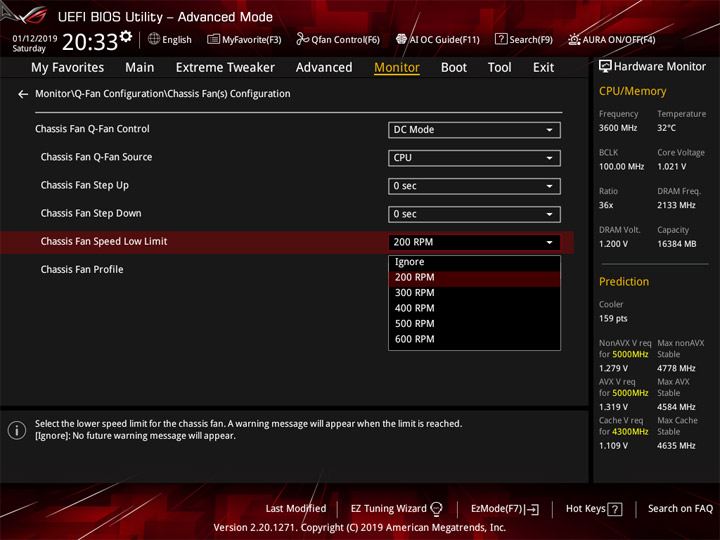
Task: Click the 1.319 V AVX voltage value
Action: [613, 407]
